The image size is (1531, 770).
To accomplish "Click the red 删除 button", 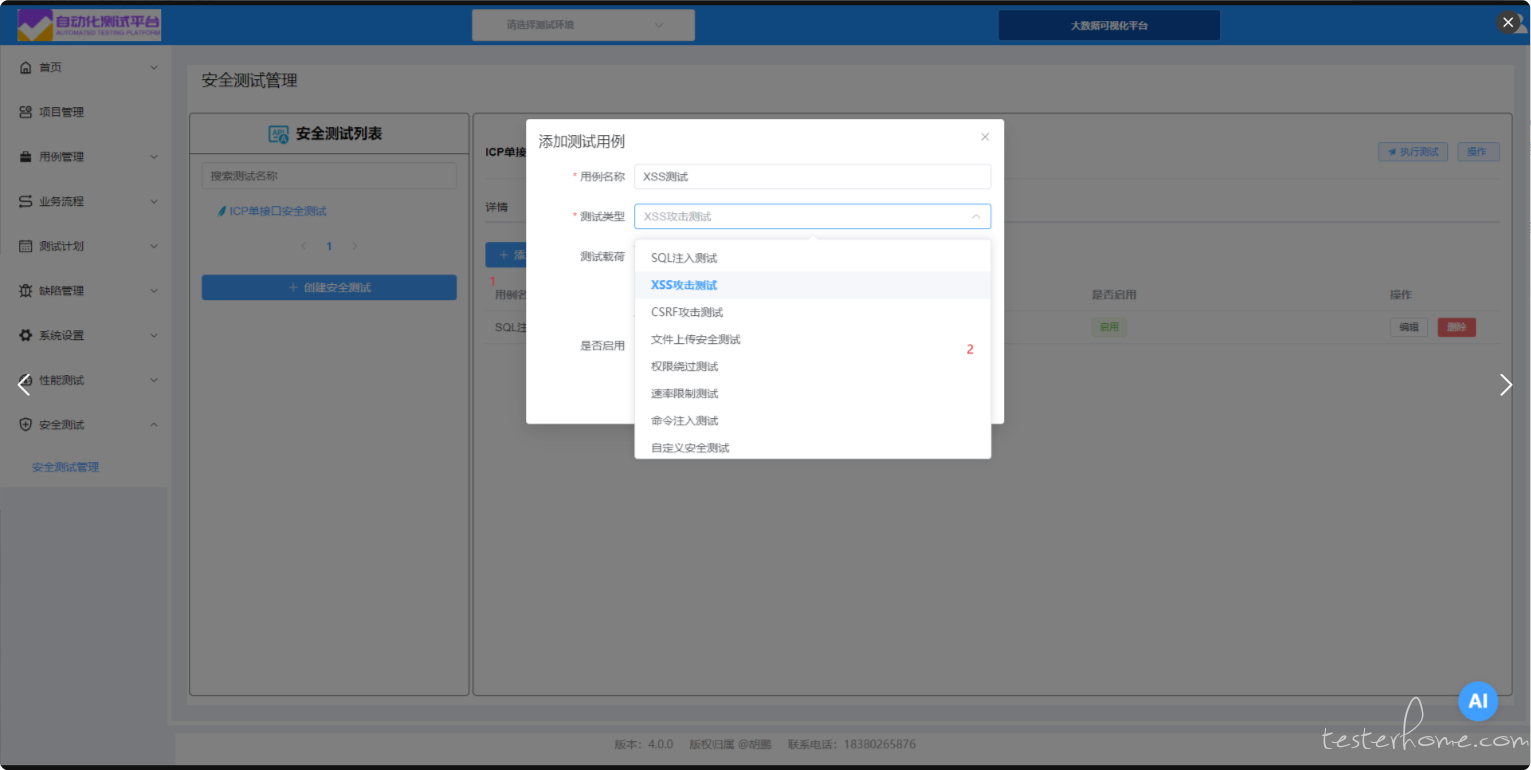I will coord(1456,327).
